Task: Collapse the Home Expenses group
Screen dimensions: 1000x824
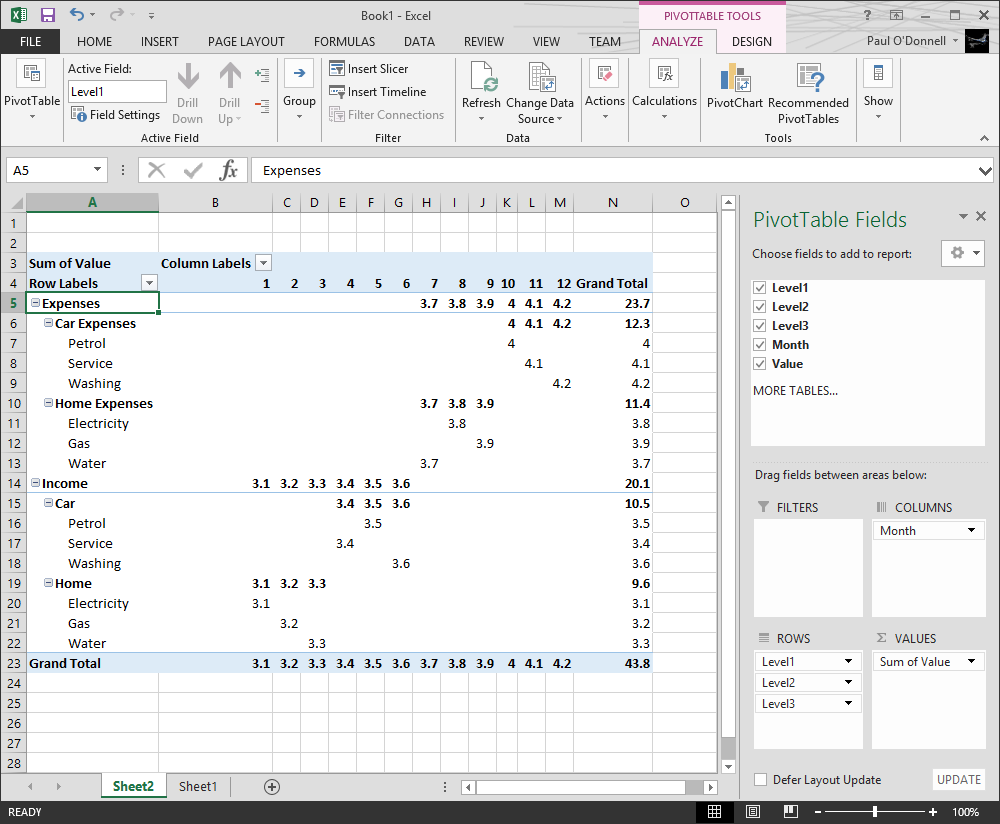Action: click(x=48, y=403)
